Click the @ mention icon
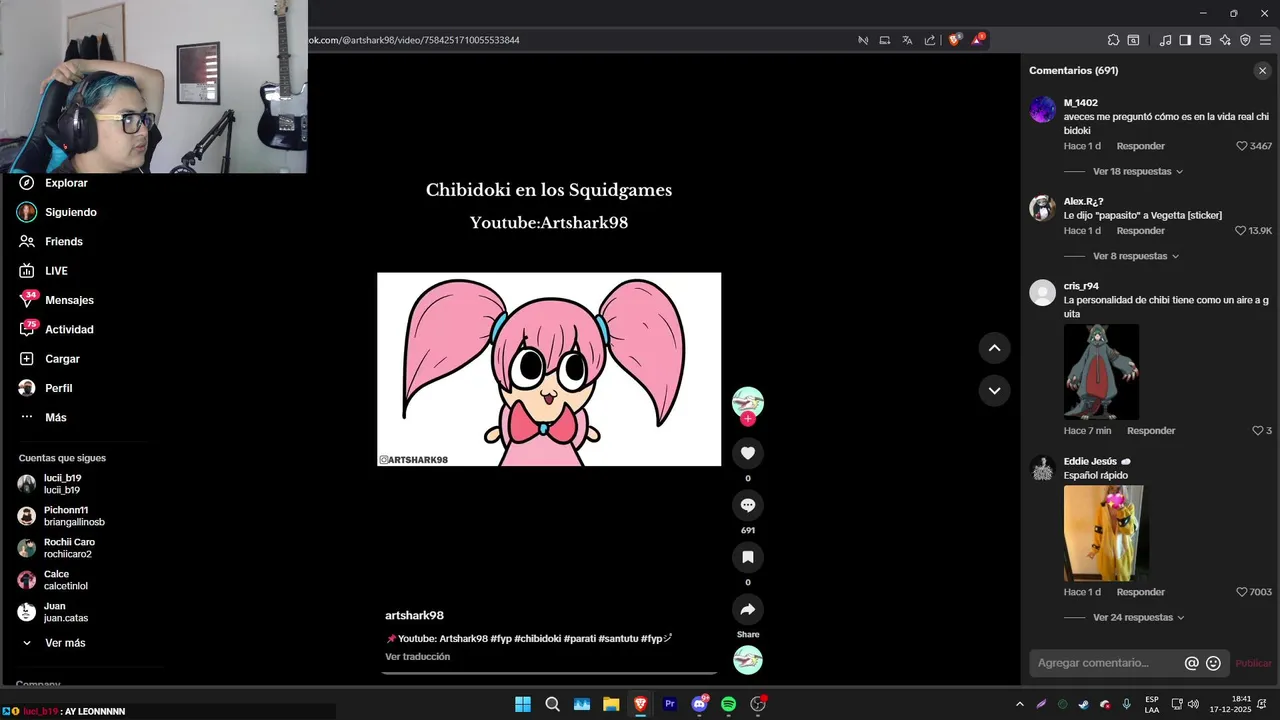This screenshot has height=720, width=1280. [1191, 663]
